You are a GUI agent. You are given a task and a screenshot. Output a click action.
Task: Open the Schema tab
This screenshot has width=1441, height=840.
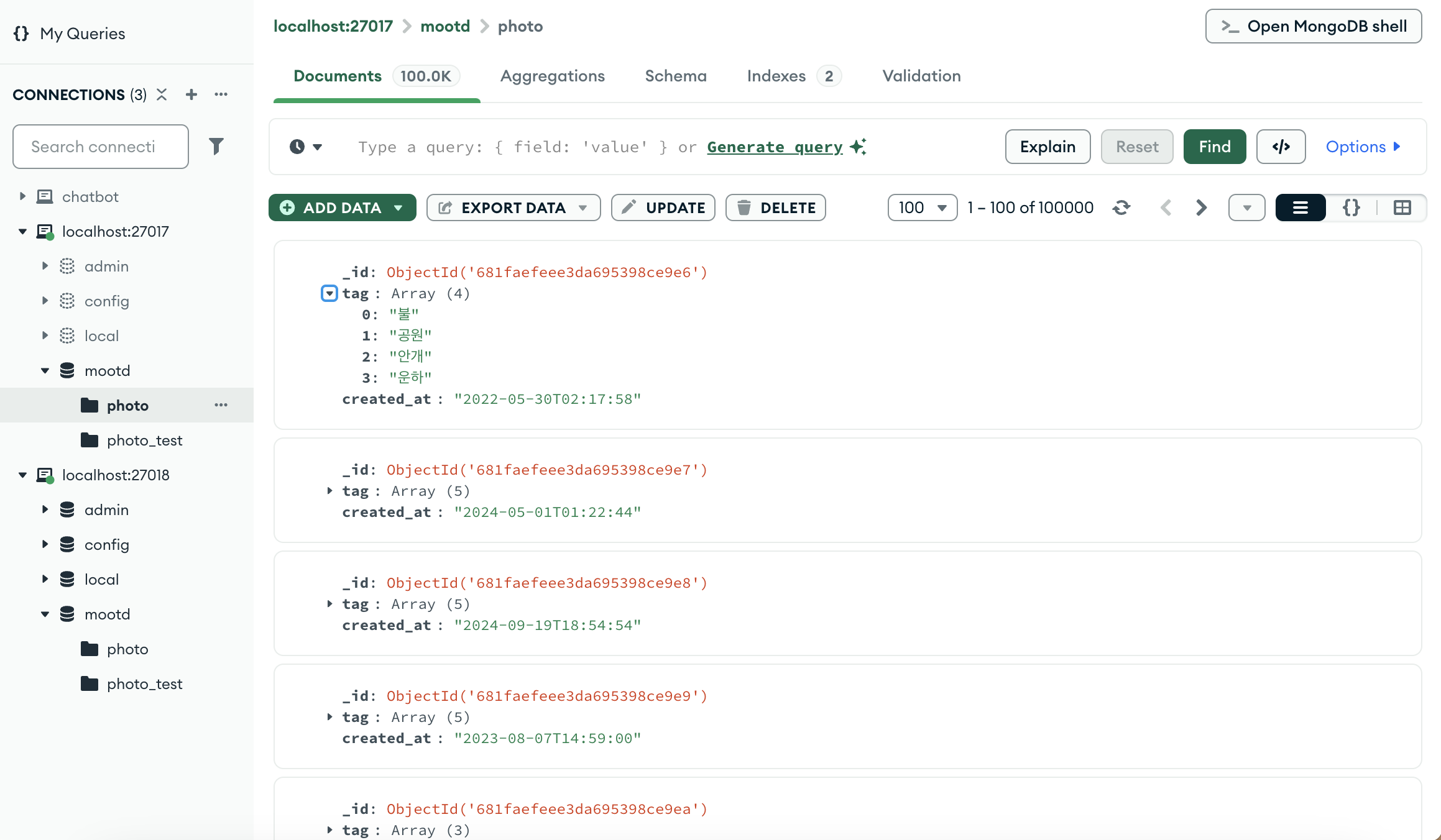click(x=676, y=76)
